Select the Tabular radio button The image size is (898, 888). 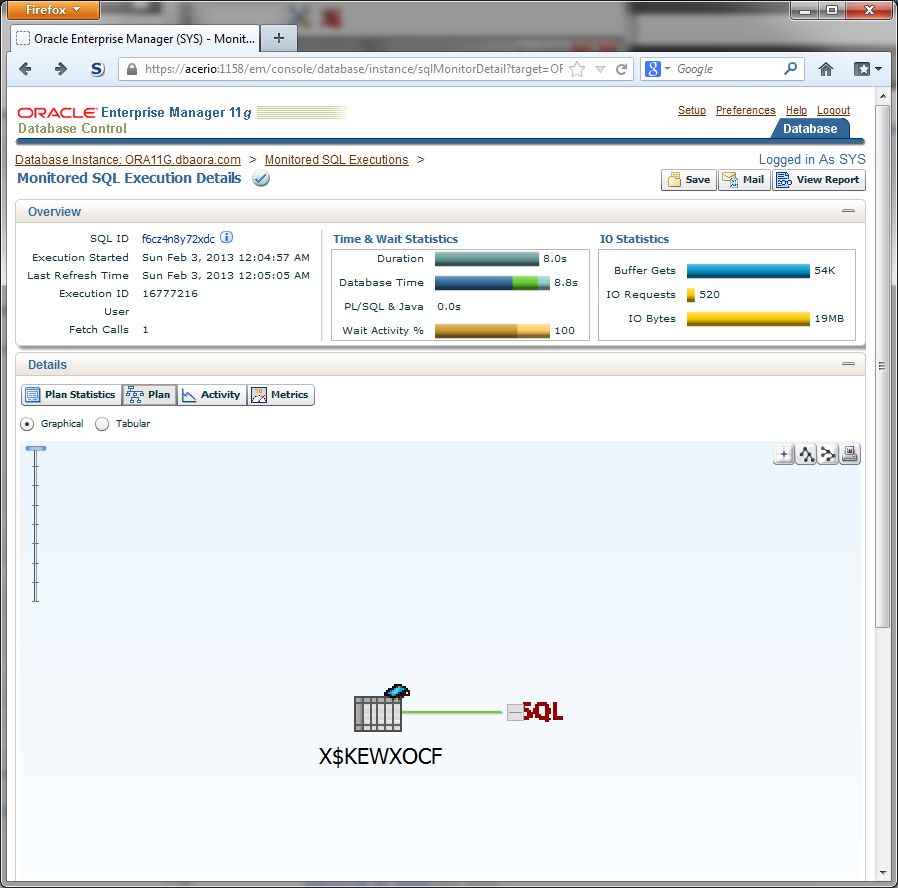[102, 424]
